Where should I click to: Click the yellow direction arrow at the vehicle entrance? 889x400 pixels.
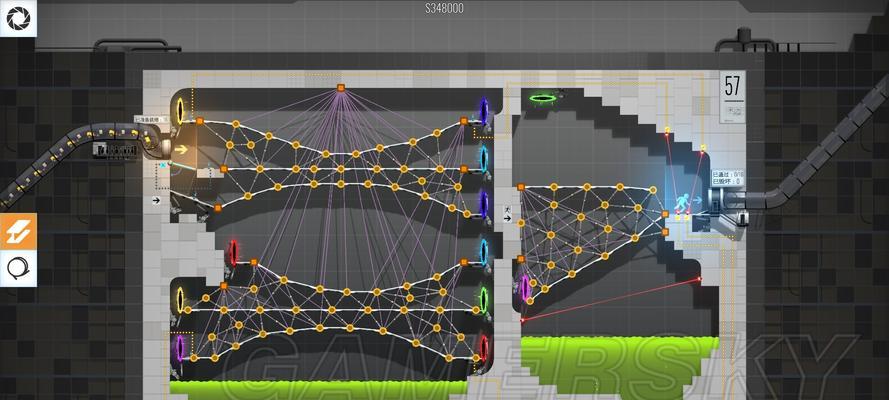click(181, 150)
